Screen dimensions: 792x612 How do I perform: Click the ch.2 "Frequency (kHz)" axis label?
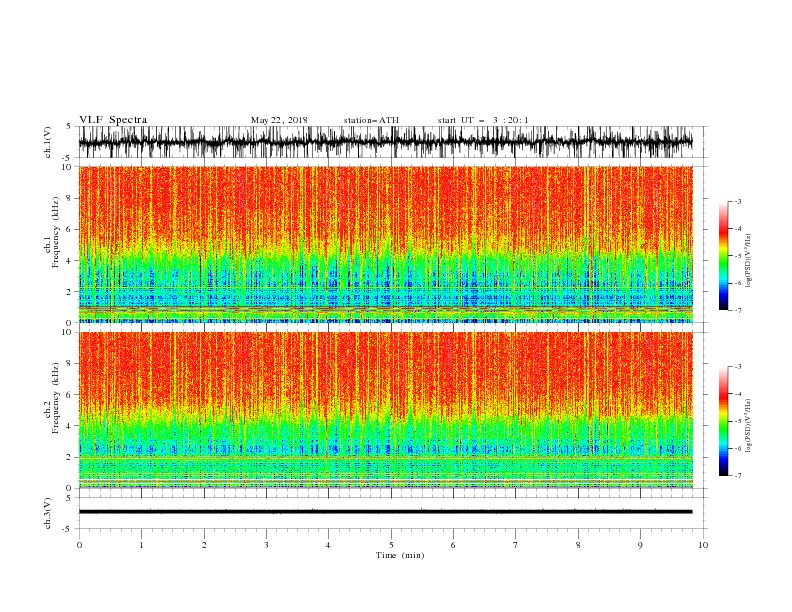[55, 397]
